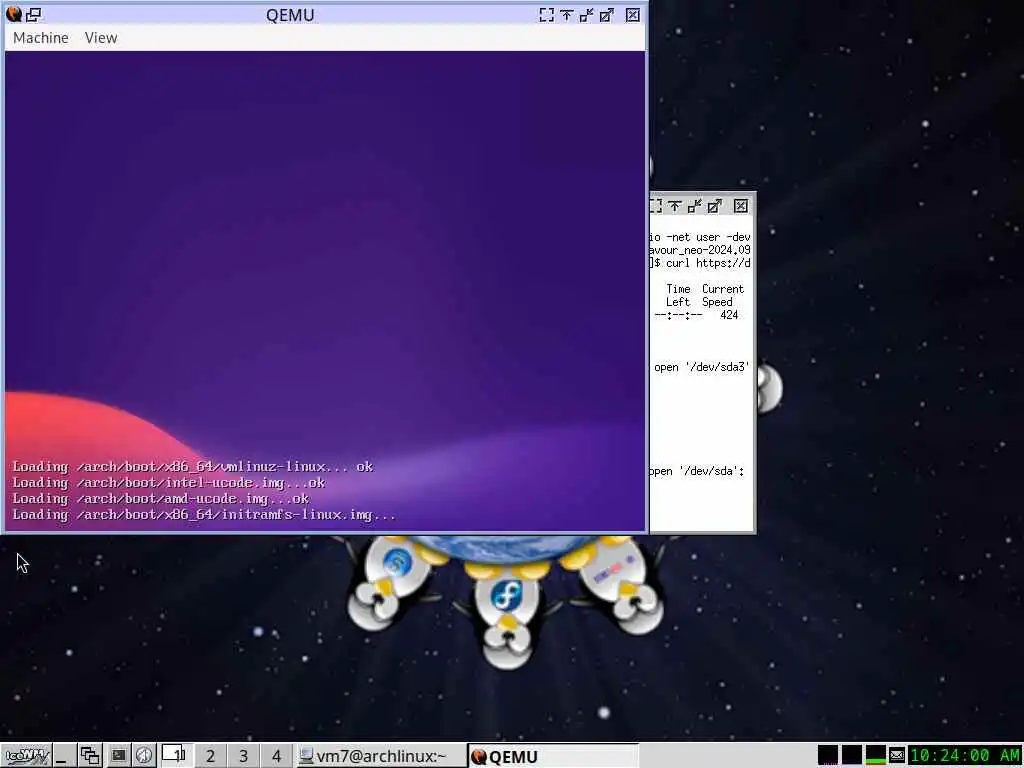Click 'Loading /arch/boot/intel-ucode.img...ok' line
Image resolution: width=1024 pixels, height=768 pixels.
click(168, 483)
